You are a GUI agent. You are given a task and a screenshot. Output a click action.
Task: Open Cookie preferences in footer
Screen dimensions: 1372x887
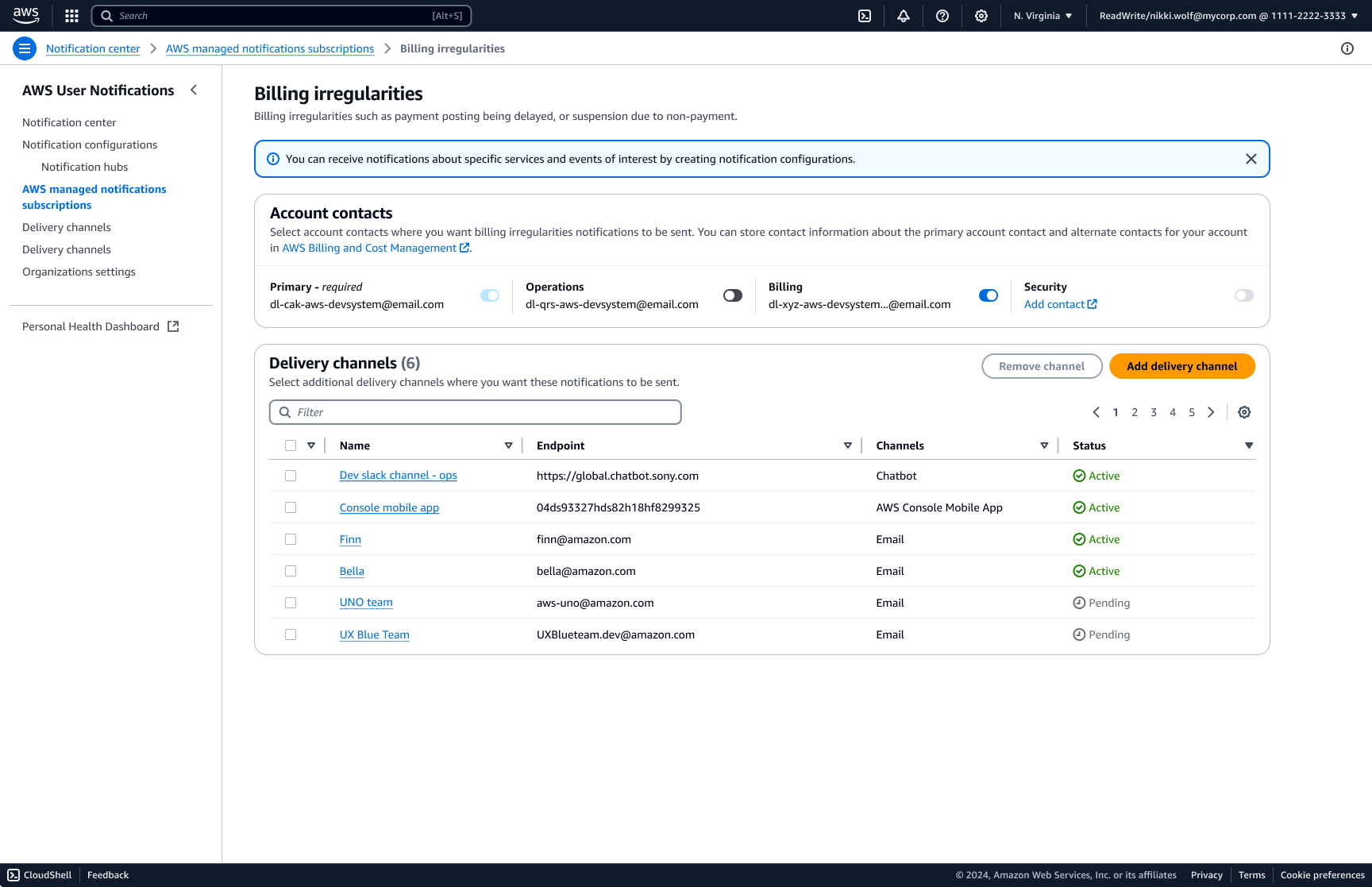pyautogui.click(x=1323, y=875)
